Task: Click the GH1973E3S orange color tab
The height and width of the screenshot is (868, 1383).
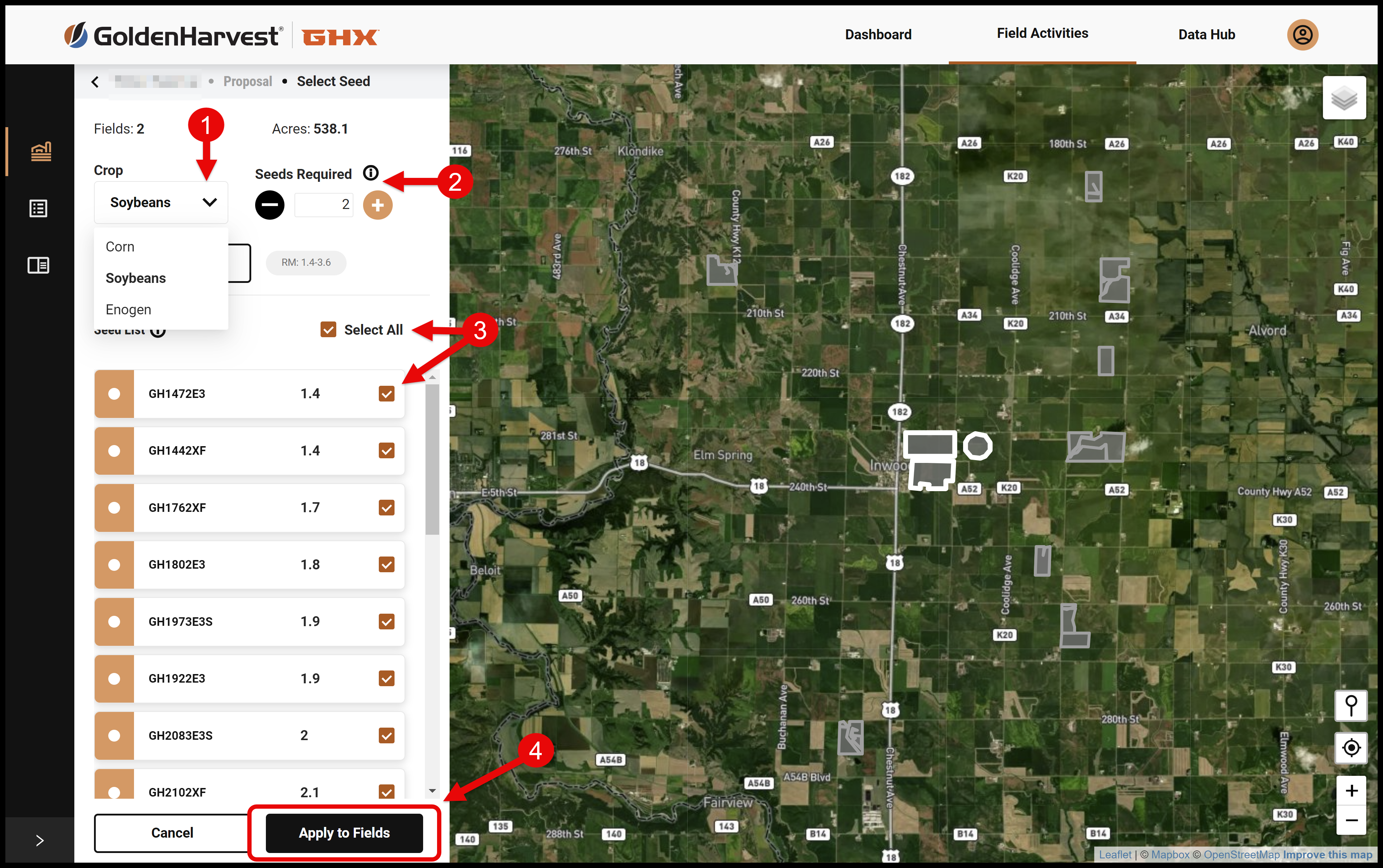Action: (114, 622)
